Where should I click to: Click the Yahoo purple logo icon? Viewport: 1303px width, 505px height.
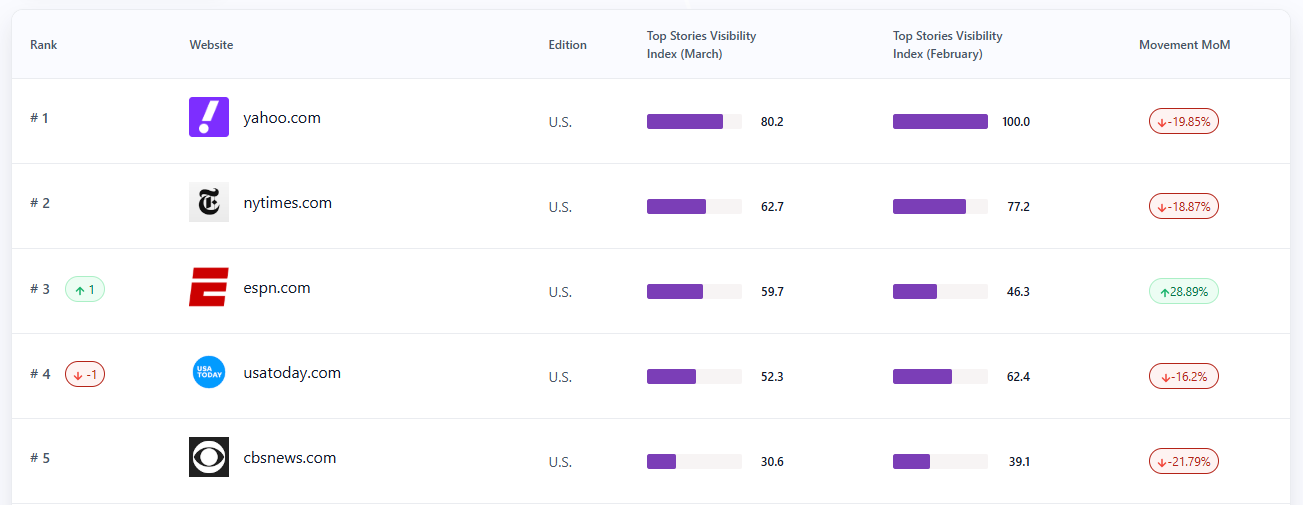(209, 117)
